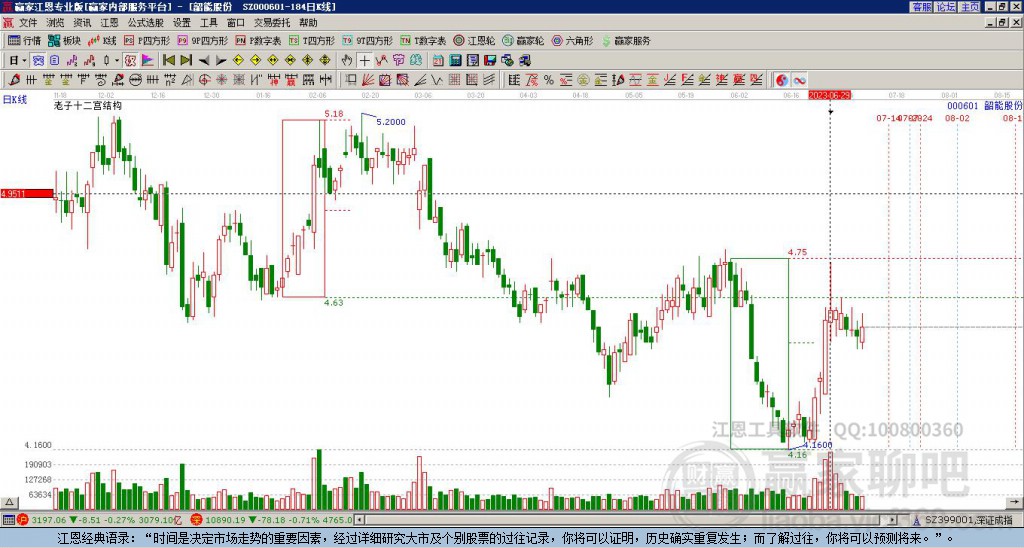1024x548 pixels.
Task: Click the horizontal scrollbar right arrow
Action: (x=893, y=520)
